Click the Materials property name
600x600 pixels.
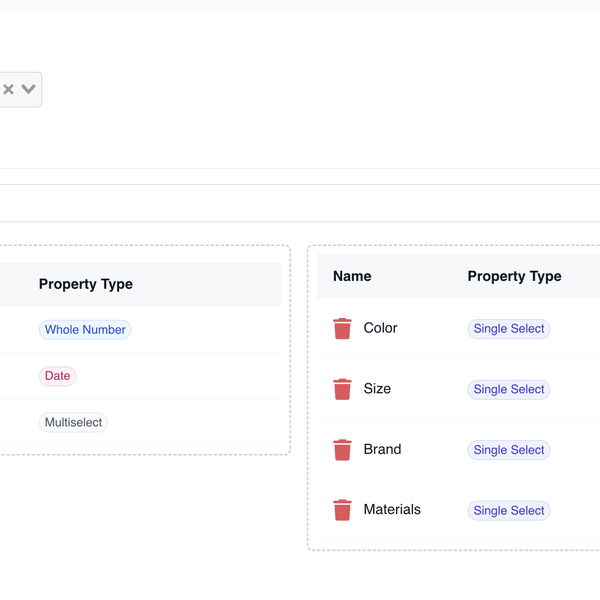[x=392, y=509]
